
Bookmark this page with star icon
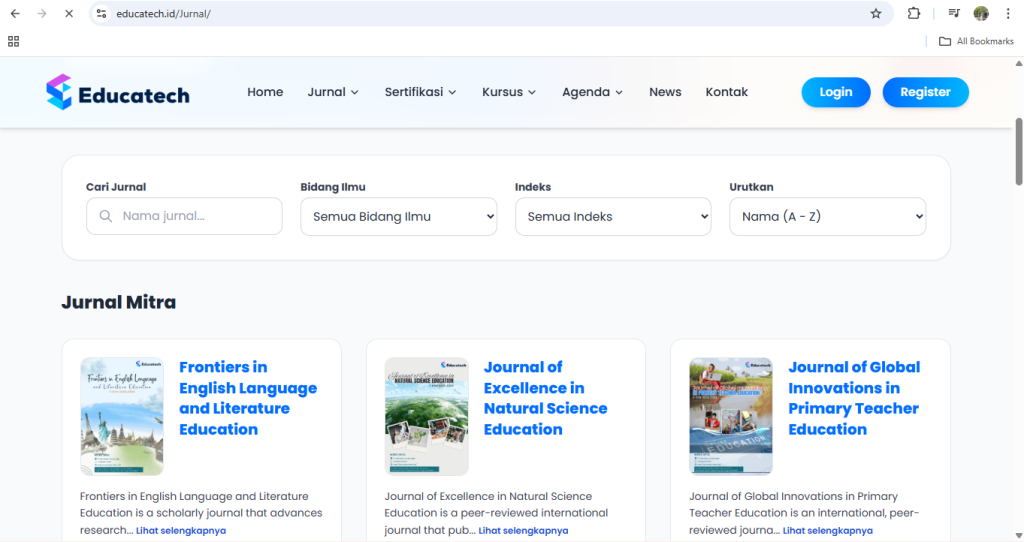[x=876, y=14]
